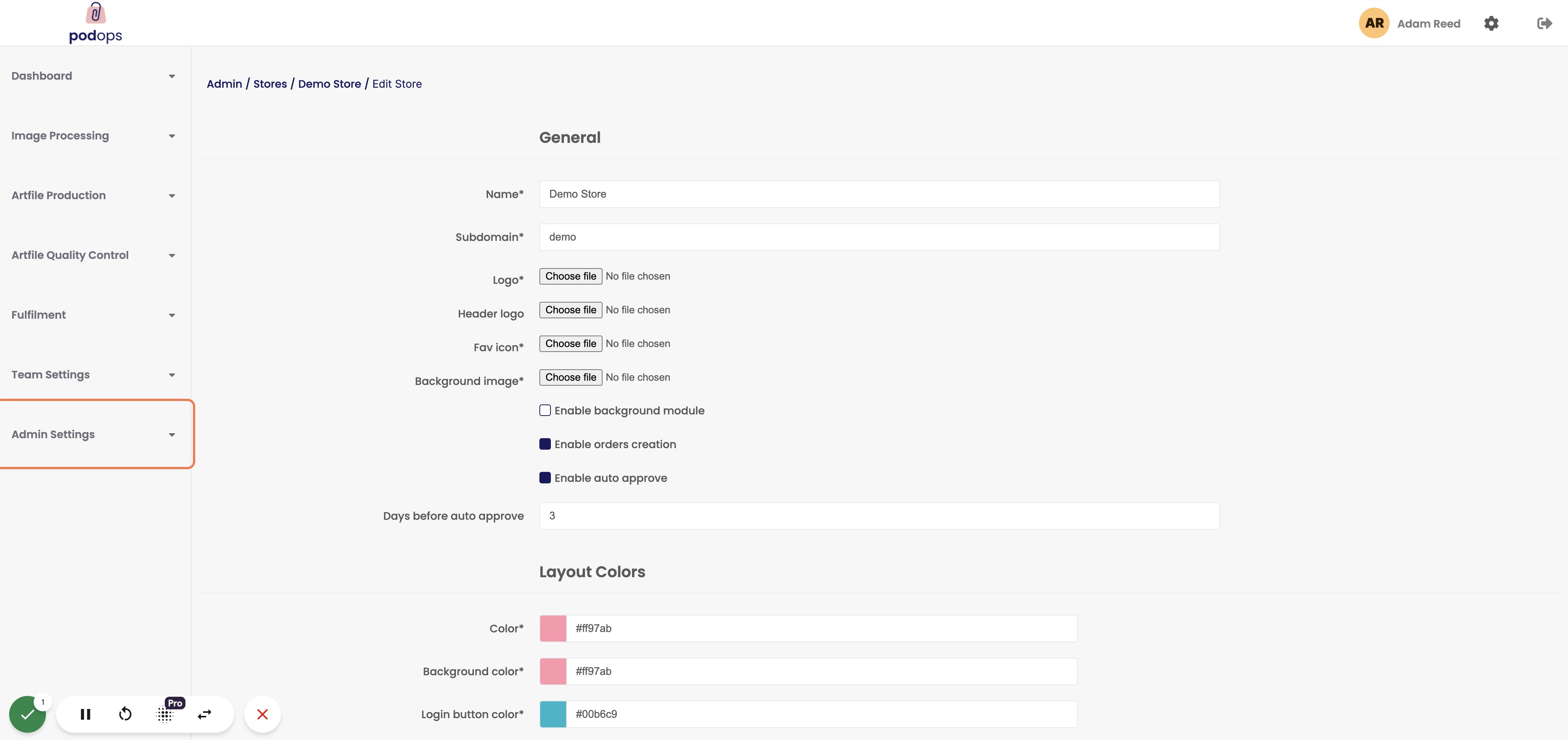The image size is (1568, 740).
Task: Choose file for Fav icon
Action: pos(570,344)
